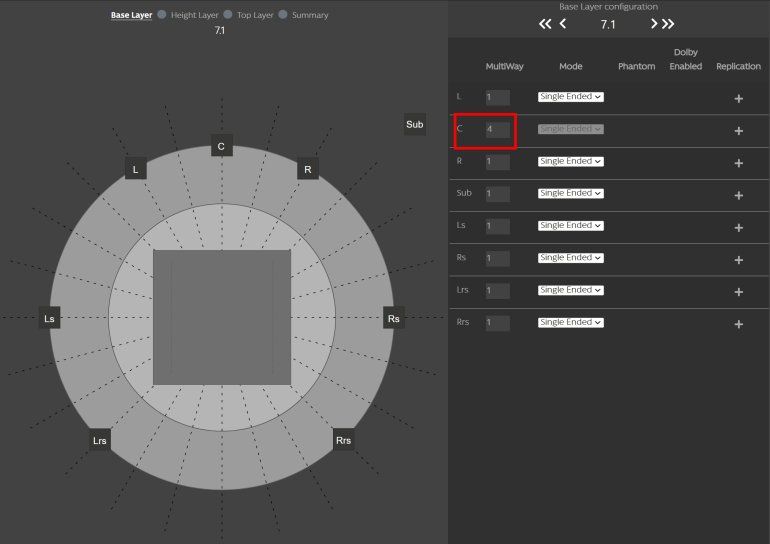Viewport: 770px width, 544px height.
Task: Go to the next layer configuration
Action: [x=654, y=23]
